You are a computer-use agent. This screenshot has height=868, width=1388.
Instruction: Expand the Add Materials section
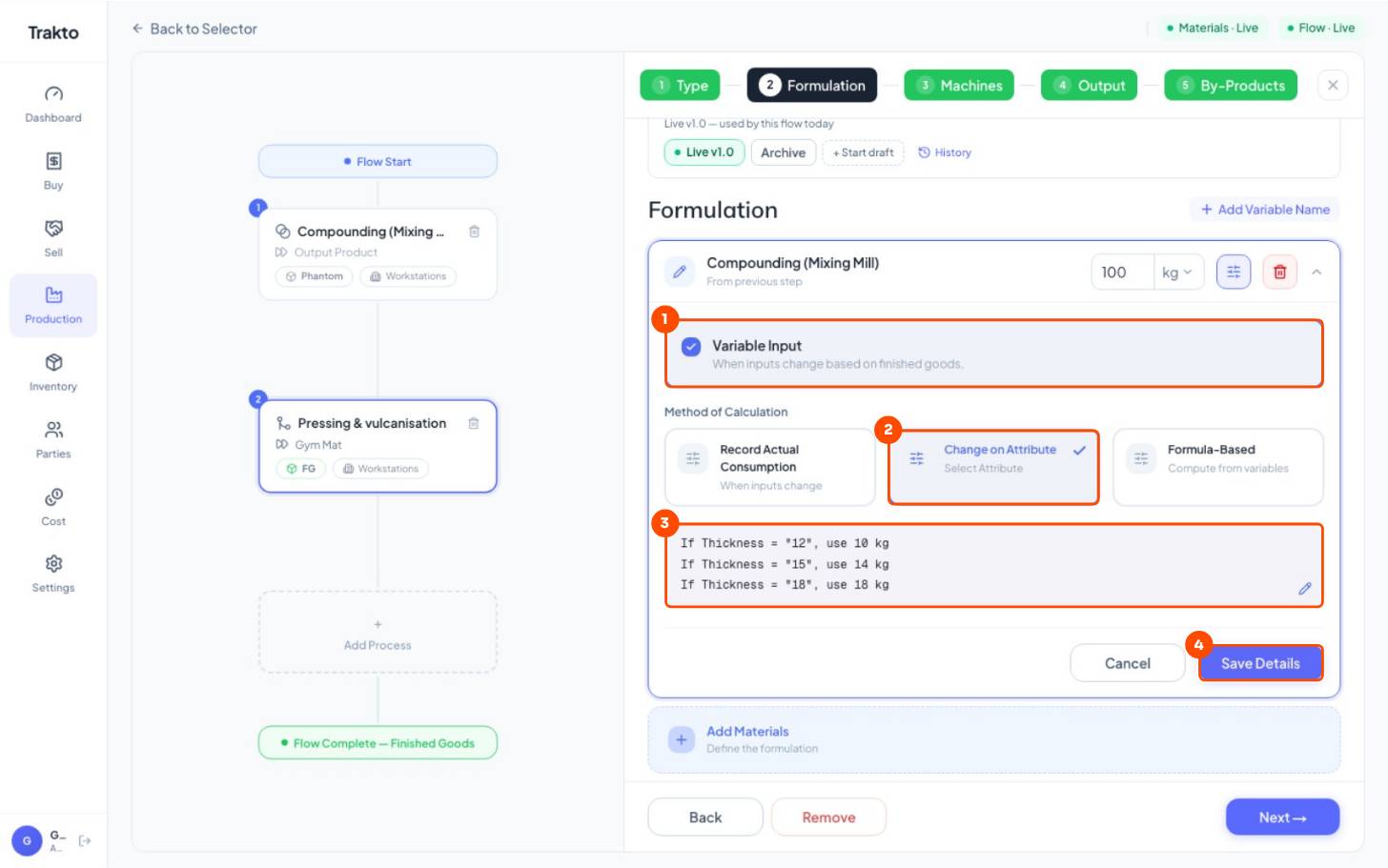993,740
